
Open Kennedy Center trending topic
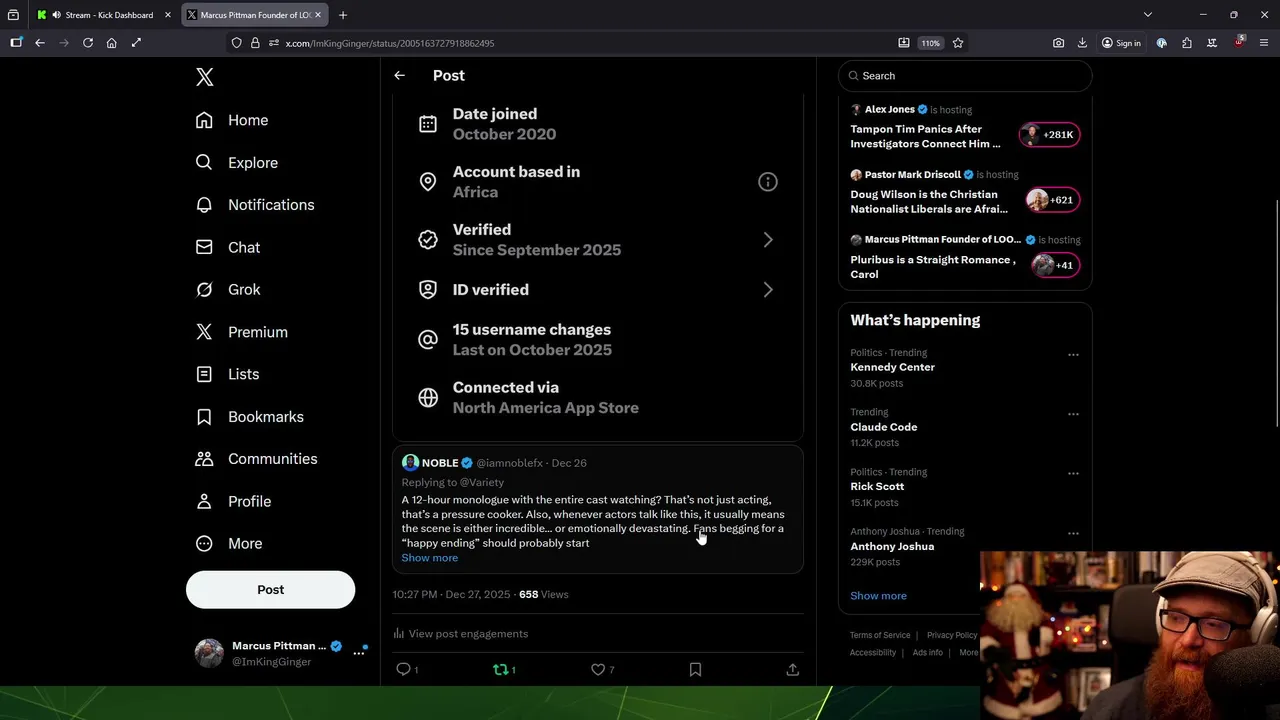[x=892, y=367]
